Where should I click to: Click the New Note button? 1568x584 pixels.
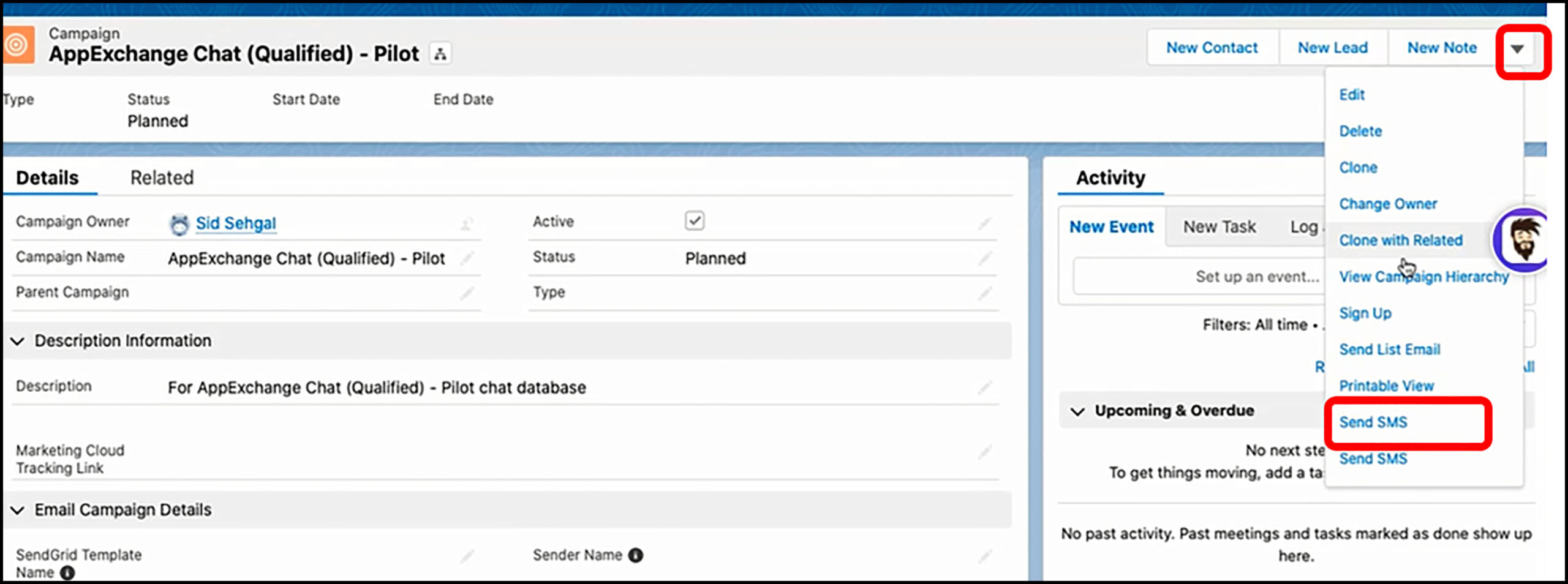pyautogui.click(x=1442, y=48)
